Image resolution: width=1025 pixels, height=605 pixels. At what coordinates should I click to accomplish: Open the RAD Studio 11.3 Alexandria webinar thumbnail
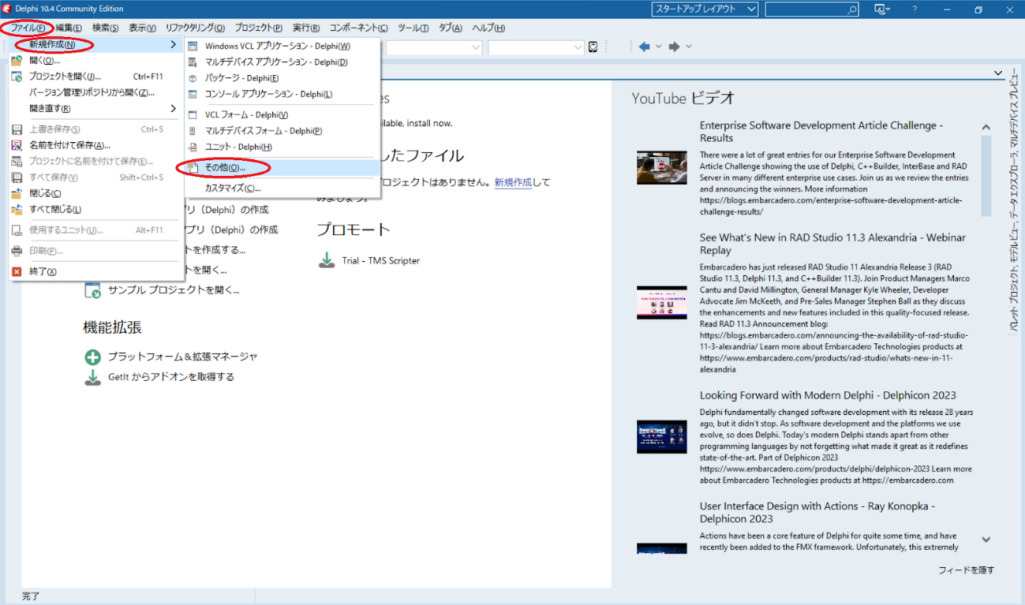(662, 302)
